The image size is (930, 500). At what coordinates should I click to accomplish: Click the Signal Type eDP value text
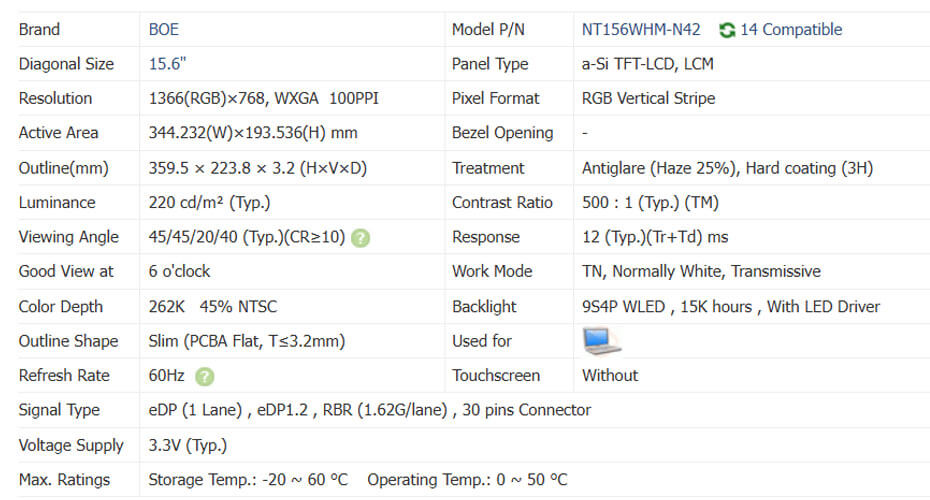[x=369, y=410]
